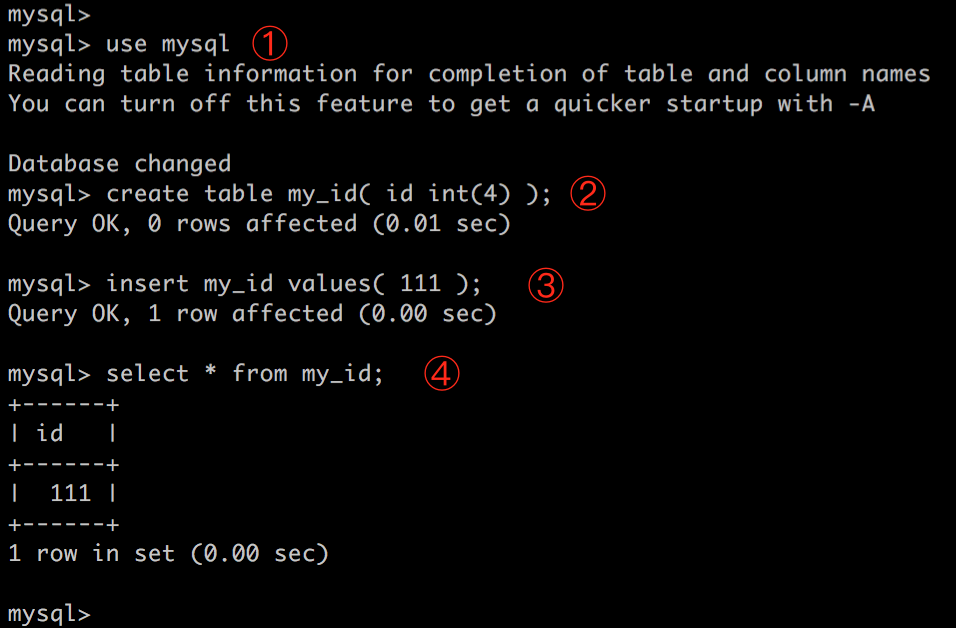
Task: Click the "insert my_id values" command line
Action: [293, 284]
